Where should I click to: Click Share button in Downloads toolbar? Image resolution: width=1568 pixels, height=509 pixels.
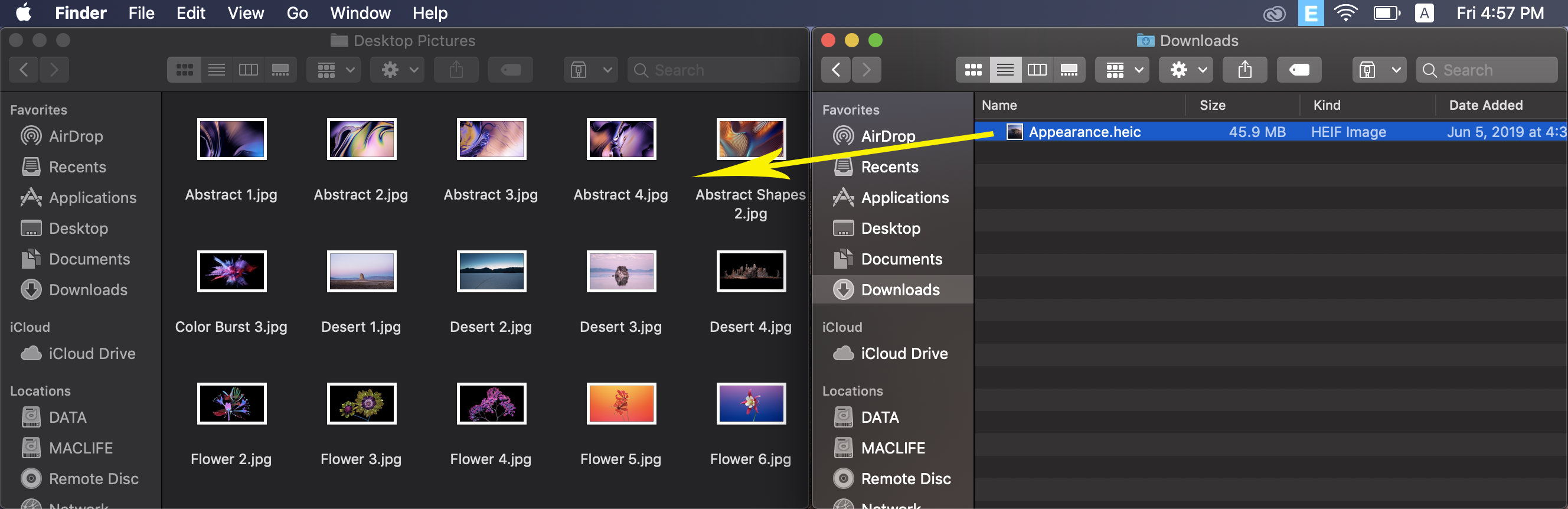(x=1245, y=70)
